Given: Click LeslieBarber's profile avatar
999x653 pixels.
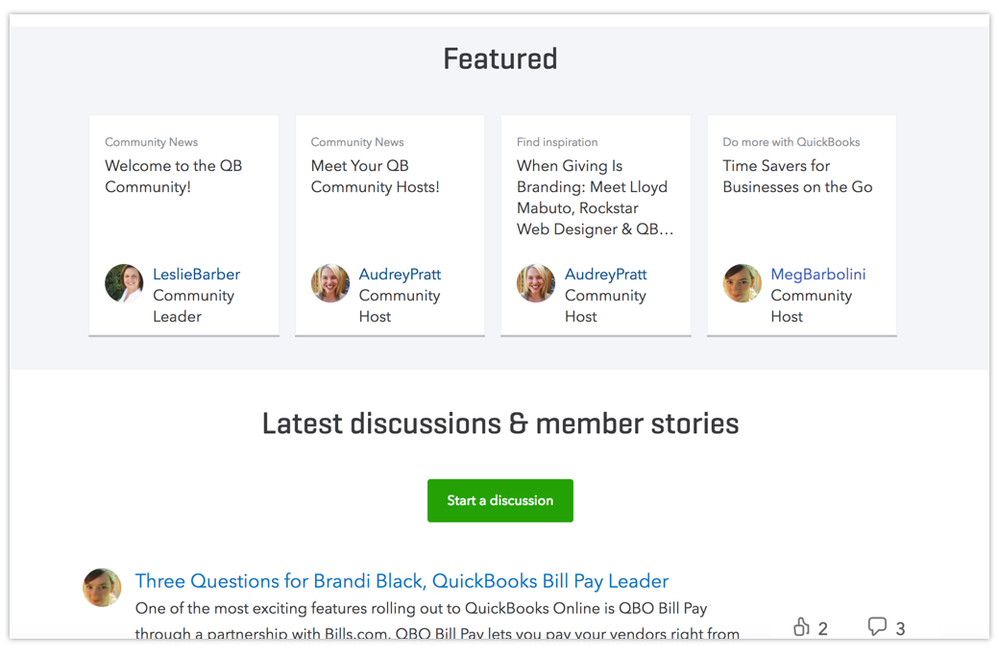Looking at the screenshot, I should pos(124,283).
